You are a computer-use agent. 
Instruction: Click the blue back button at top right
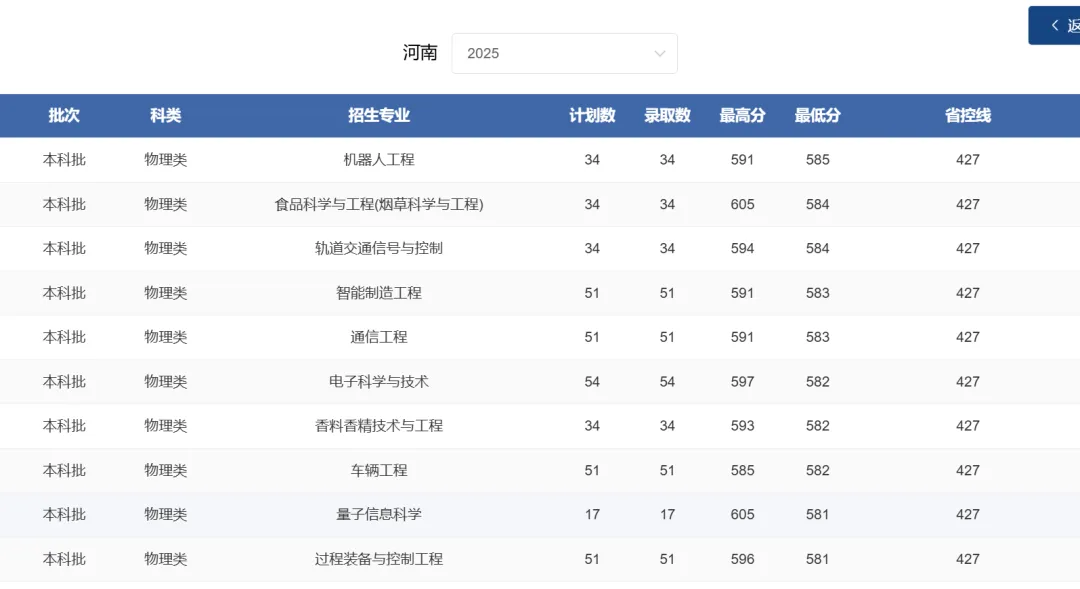click(1054, 25)
